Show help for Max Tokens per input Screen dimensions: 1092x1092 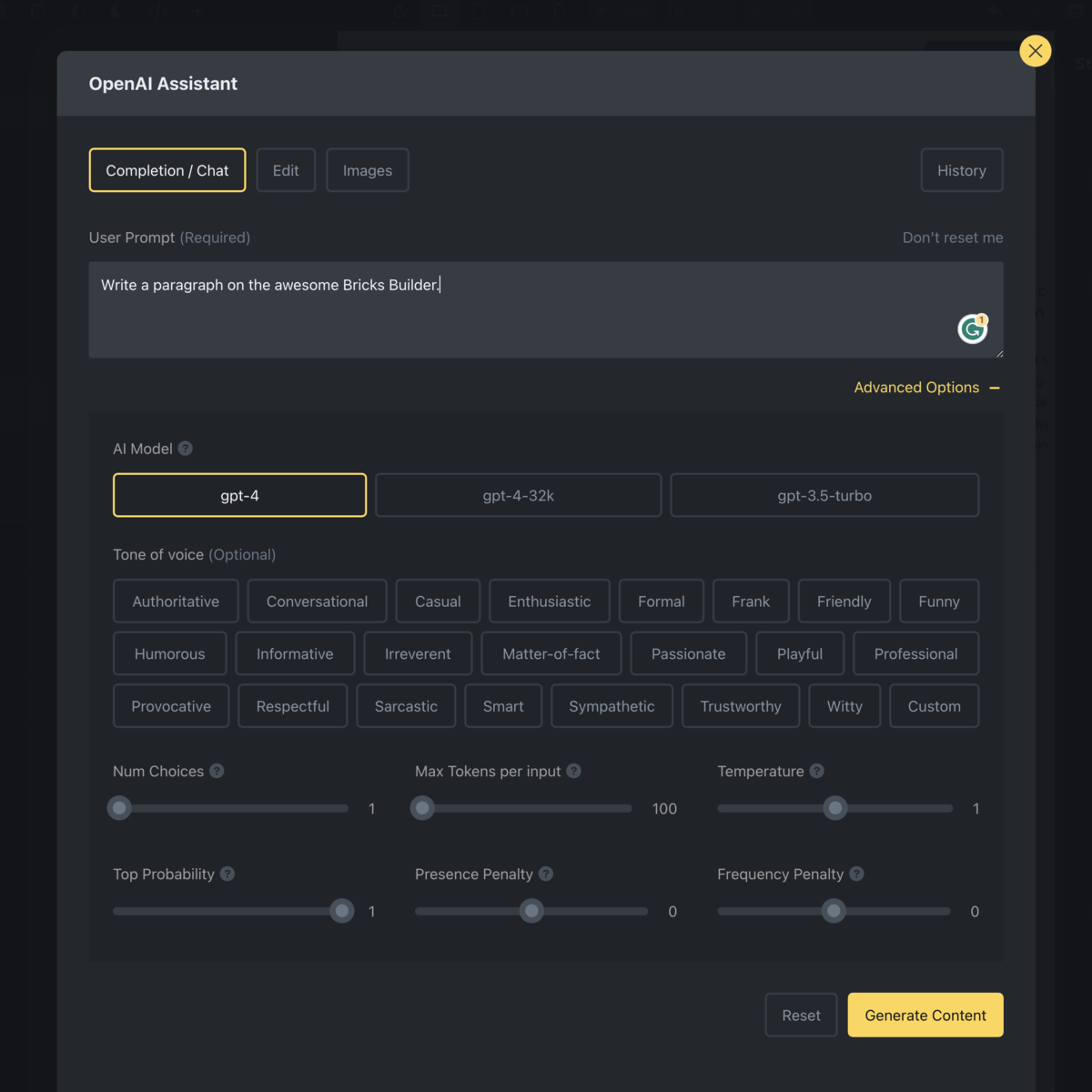coord(573,771)
